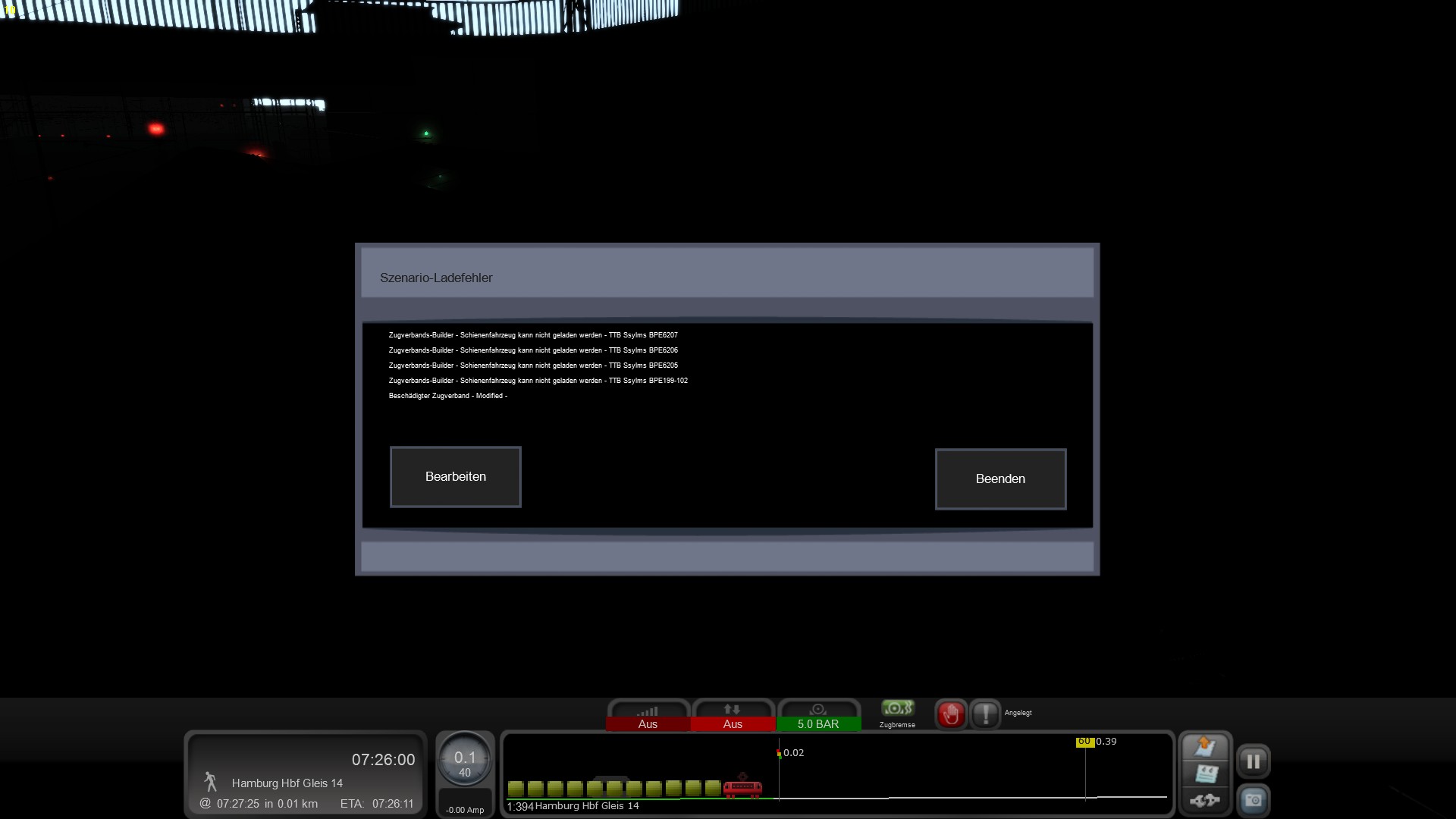Click the Hamburg Hbf Gleis 14 destination

(x=287, y=783)
